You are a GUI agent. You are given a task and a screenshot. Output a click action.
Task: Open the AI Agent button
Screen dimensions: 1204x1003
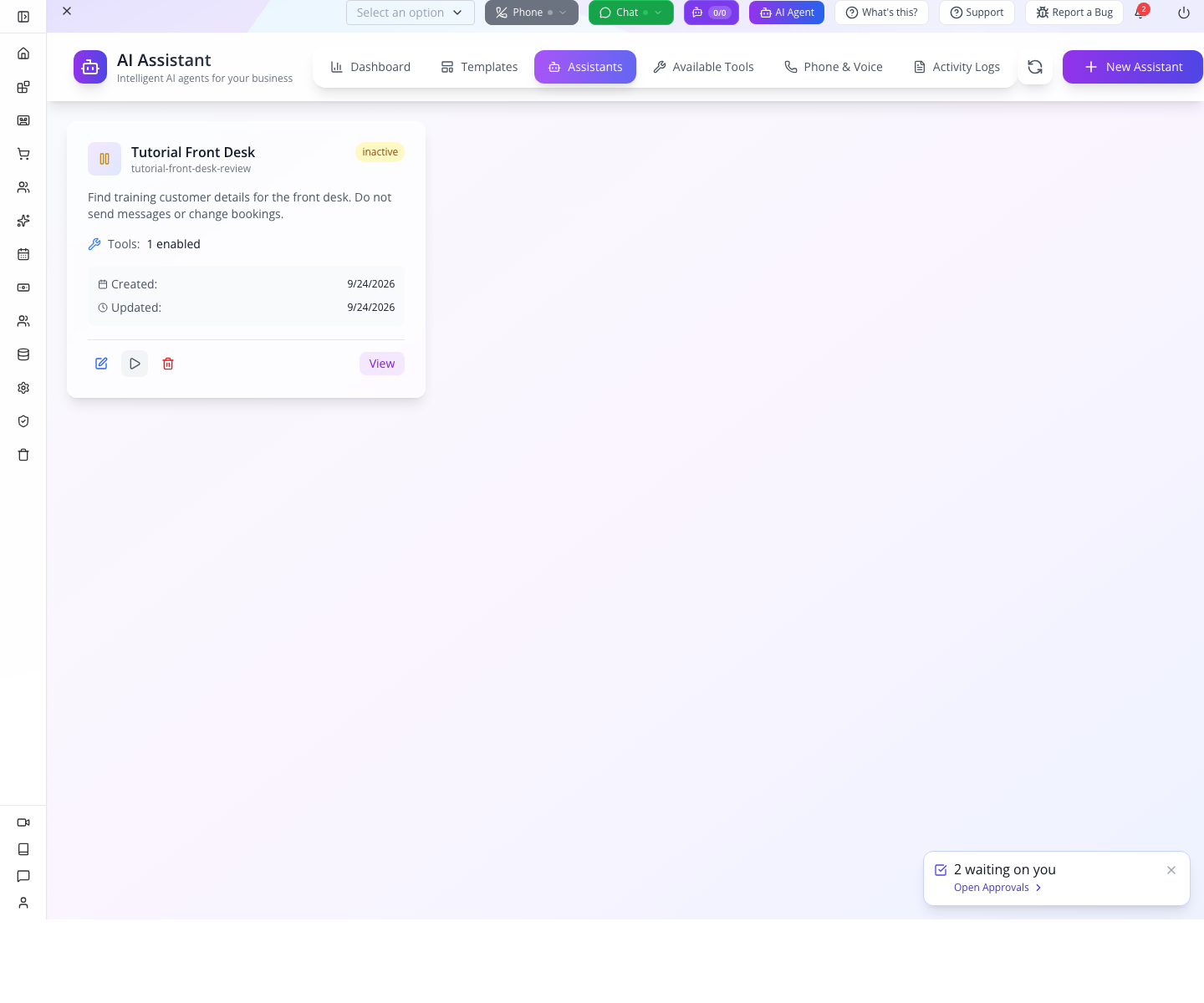pos(787,13)
